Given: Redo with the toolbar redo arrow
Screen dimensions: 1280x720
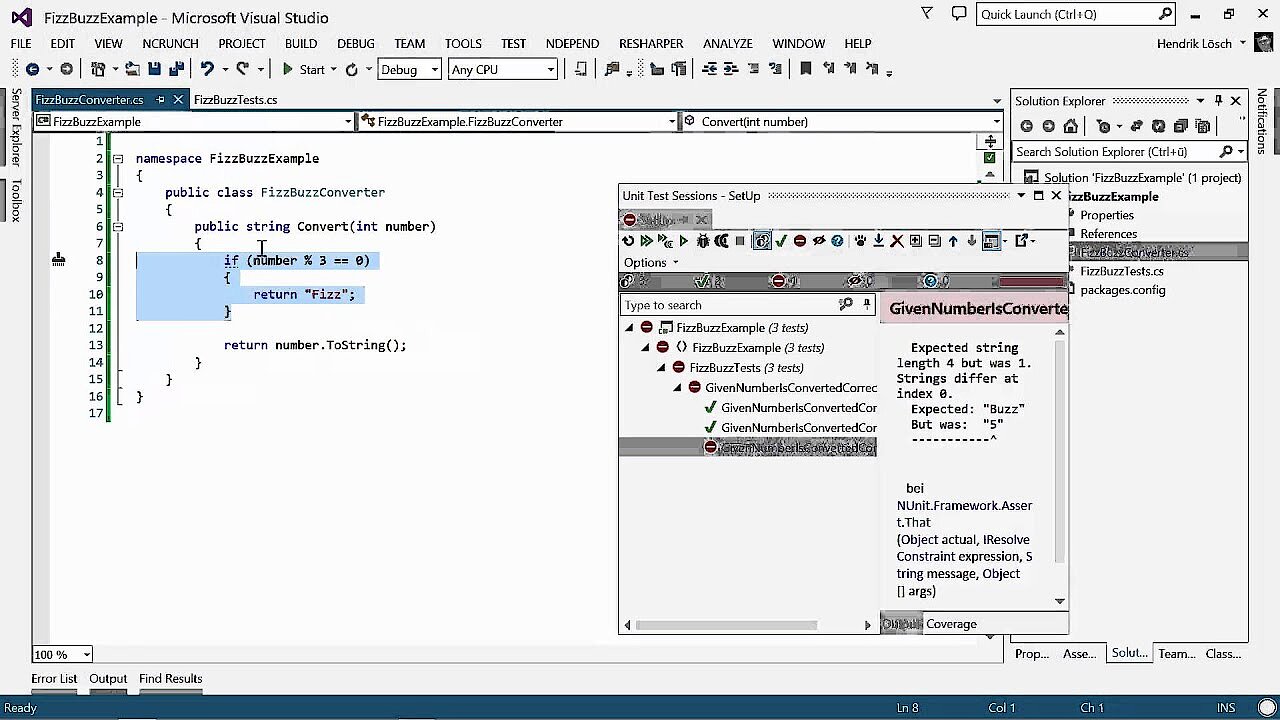Looking at the screenshot, I should click(x=242, y=69).
